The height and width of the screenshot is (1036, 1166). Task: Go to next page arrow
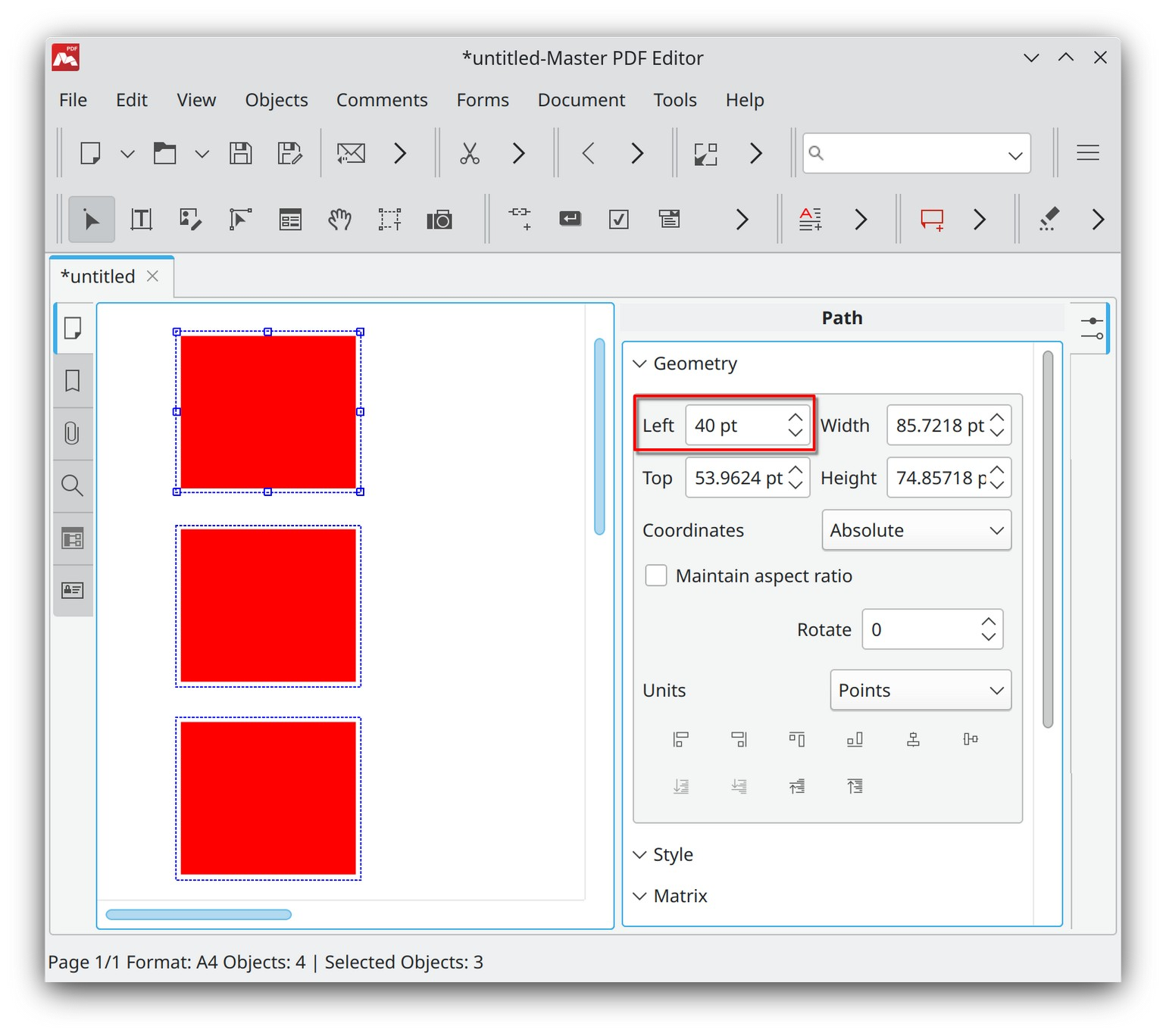[x=637, y=153]
